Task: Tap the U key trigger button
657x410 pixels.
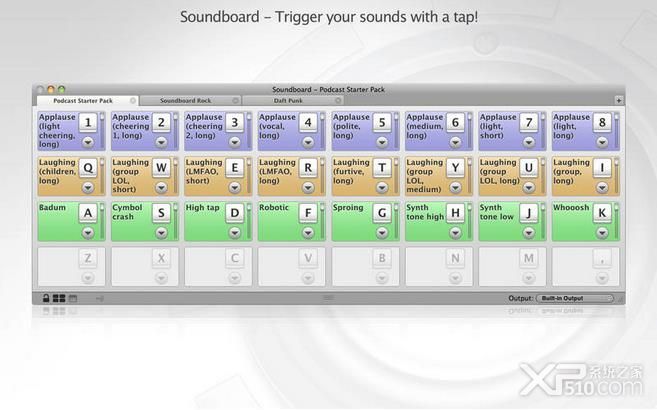Action: click(x=529, y=168)
